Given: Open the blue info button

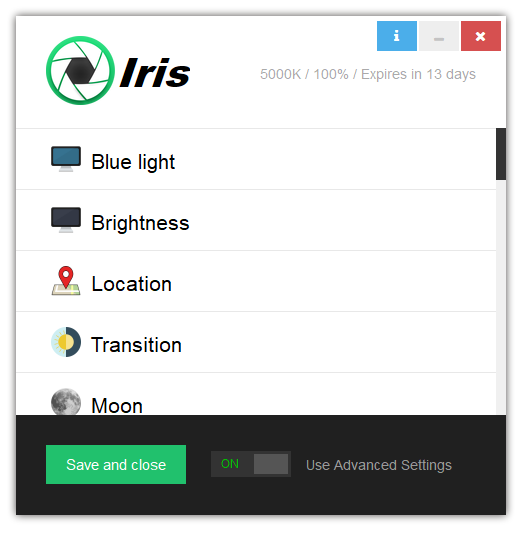Looking at the screenshot, I should pyautogui.click(x=397, y=36).
